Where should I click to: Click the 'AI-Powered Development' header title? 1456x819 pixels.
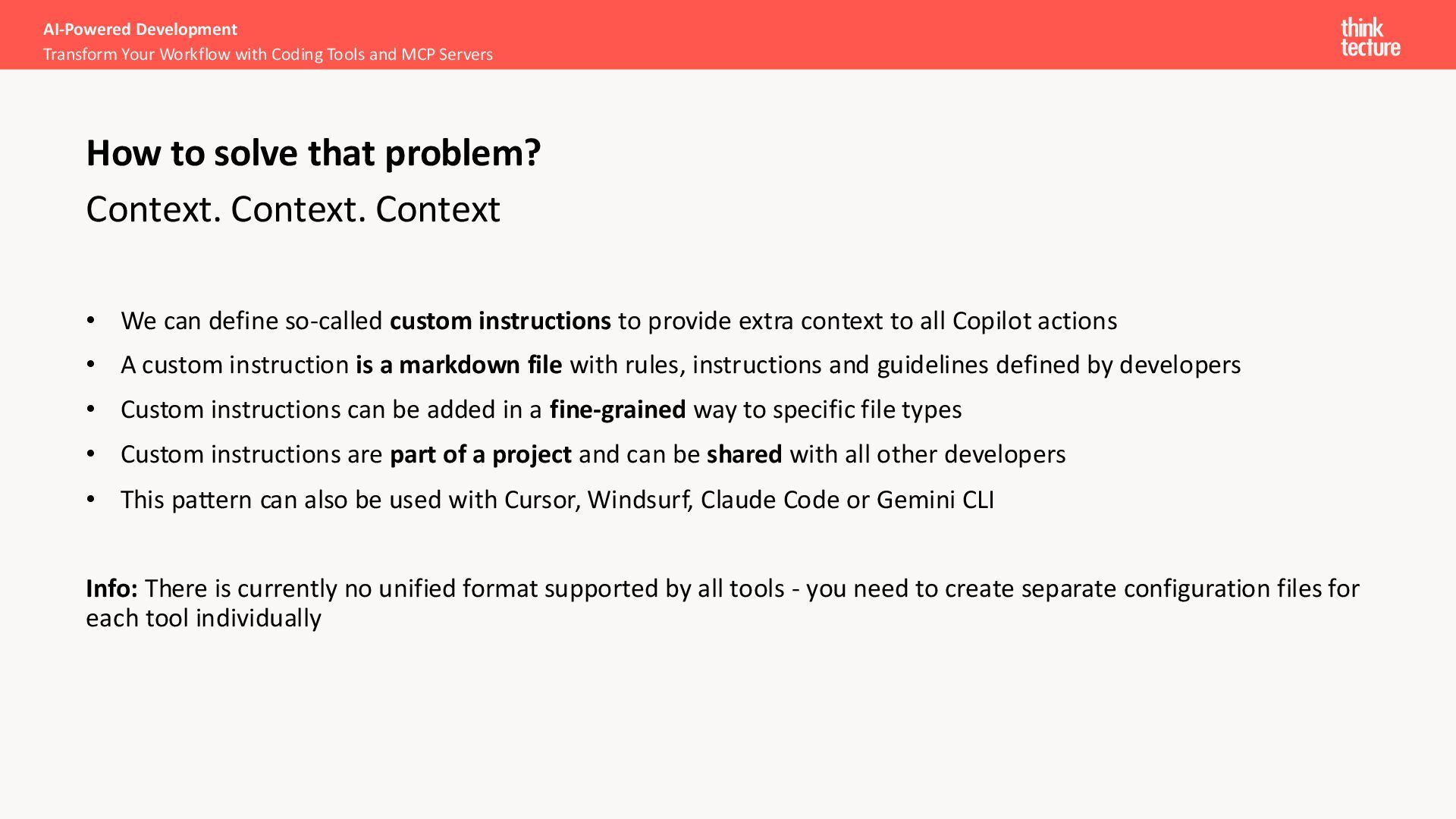(140, 29)
